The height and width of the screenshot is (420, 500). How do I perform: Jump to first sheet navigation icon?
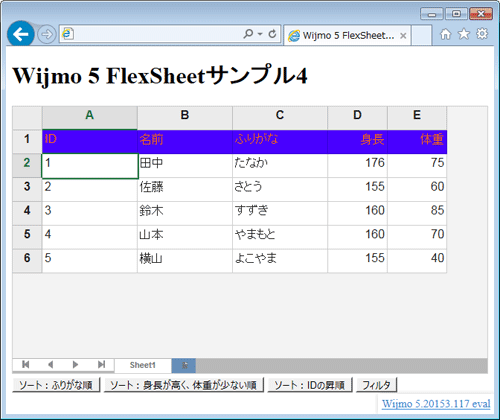pyautogui.click(x=26, y=365)
